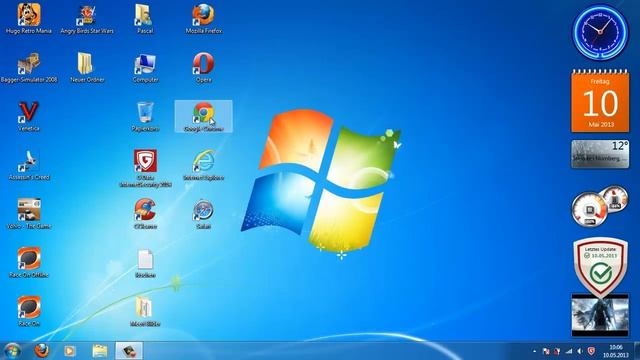
Task: Click the Google Chrome desktop shortcut
Action: 203,117
